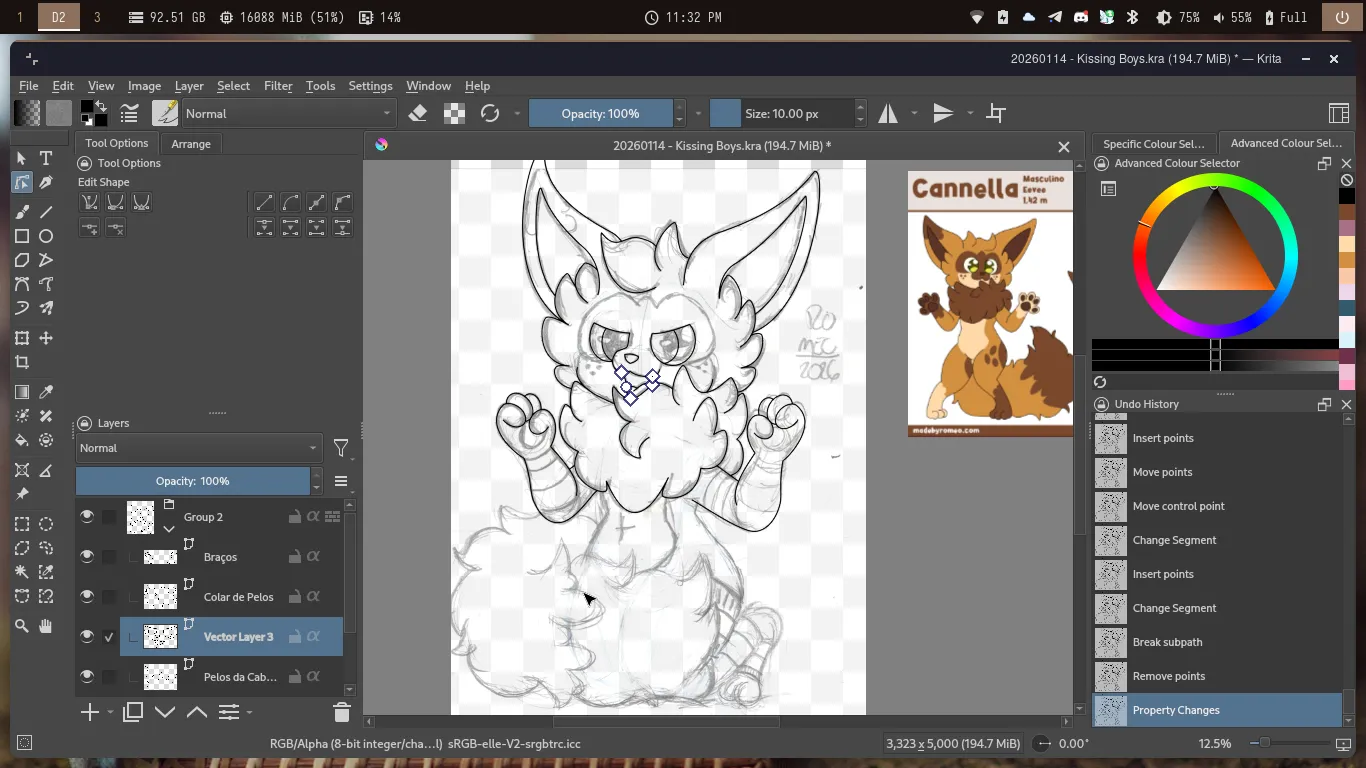Screen dimensions: 1366x768
Task: Select the Text tool in toolbox
Action: tap(46, 158)
